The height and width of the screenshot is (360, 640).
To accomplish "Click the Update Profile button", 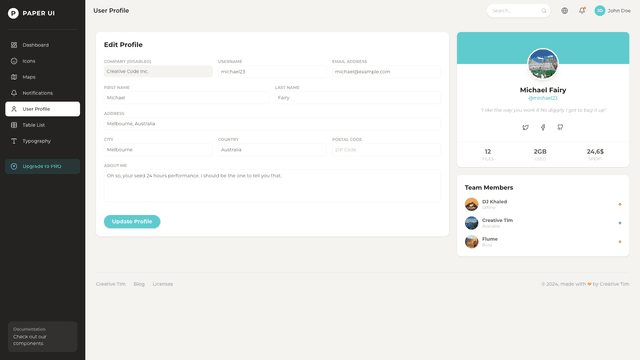I will point(132,222).
